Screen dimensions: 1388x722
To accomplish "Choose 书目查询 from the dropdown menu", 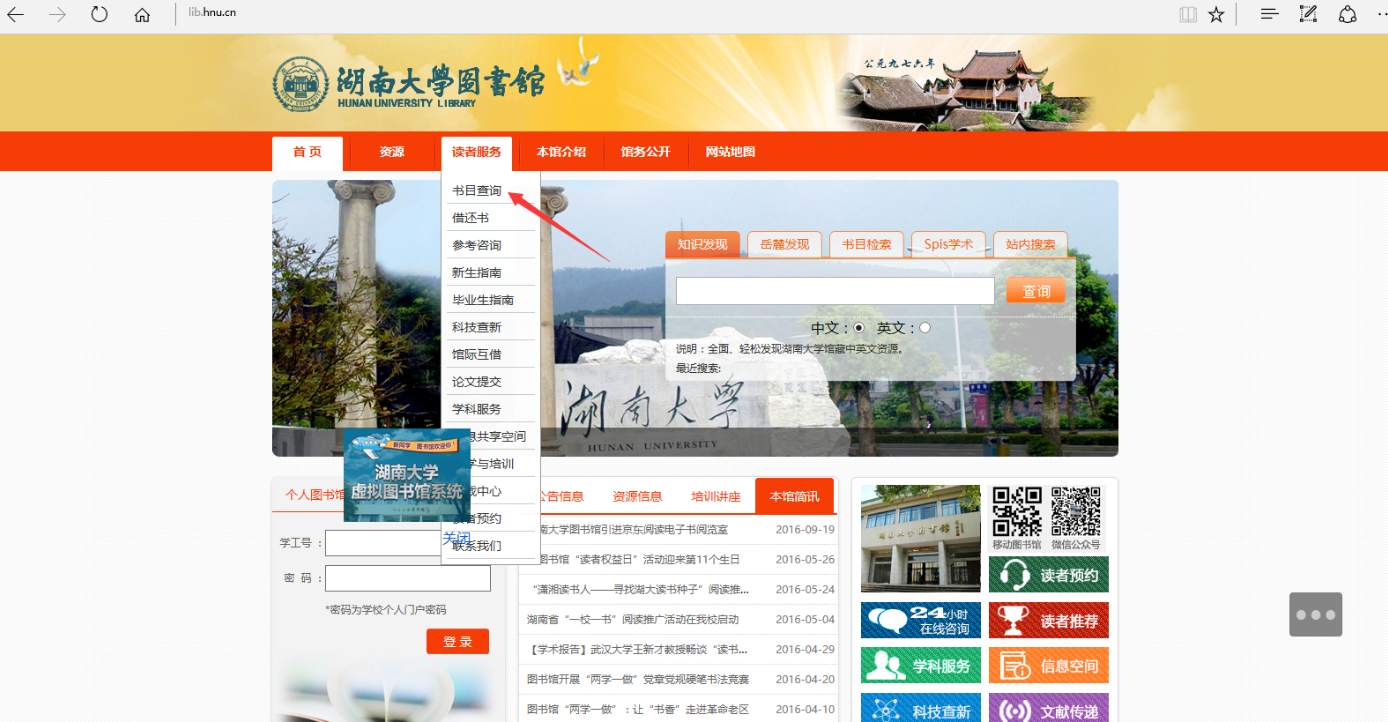I will 477,191.
